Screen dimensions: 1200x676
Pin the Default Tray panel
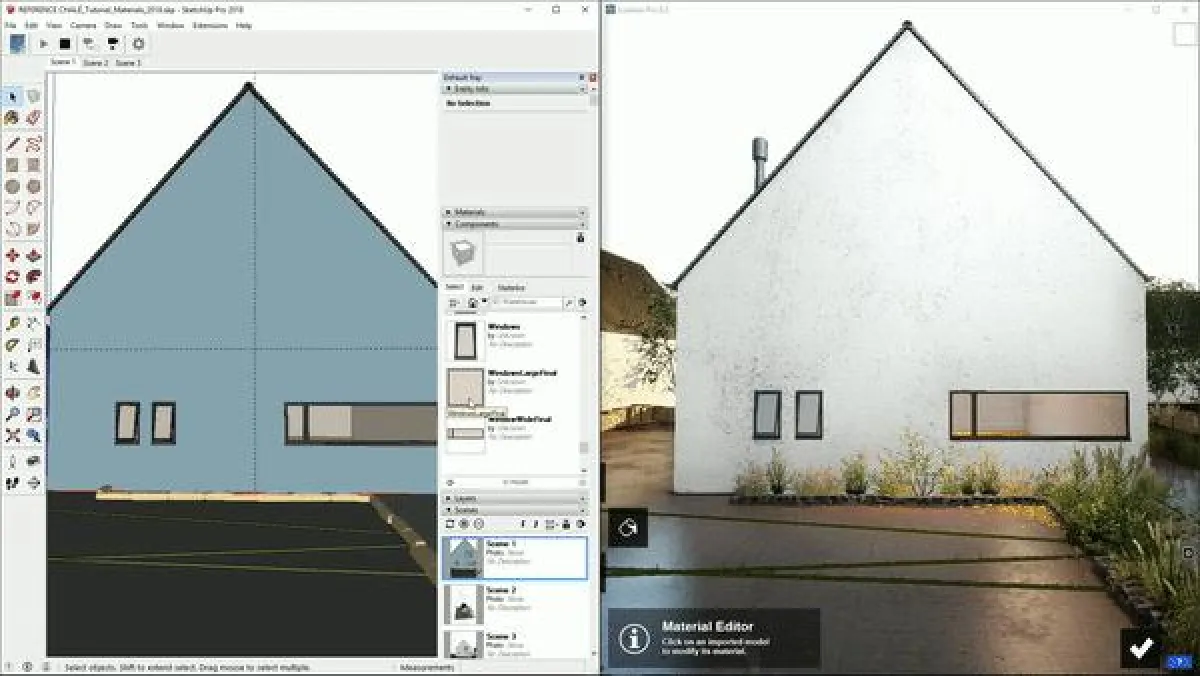[581, 77]
